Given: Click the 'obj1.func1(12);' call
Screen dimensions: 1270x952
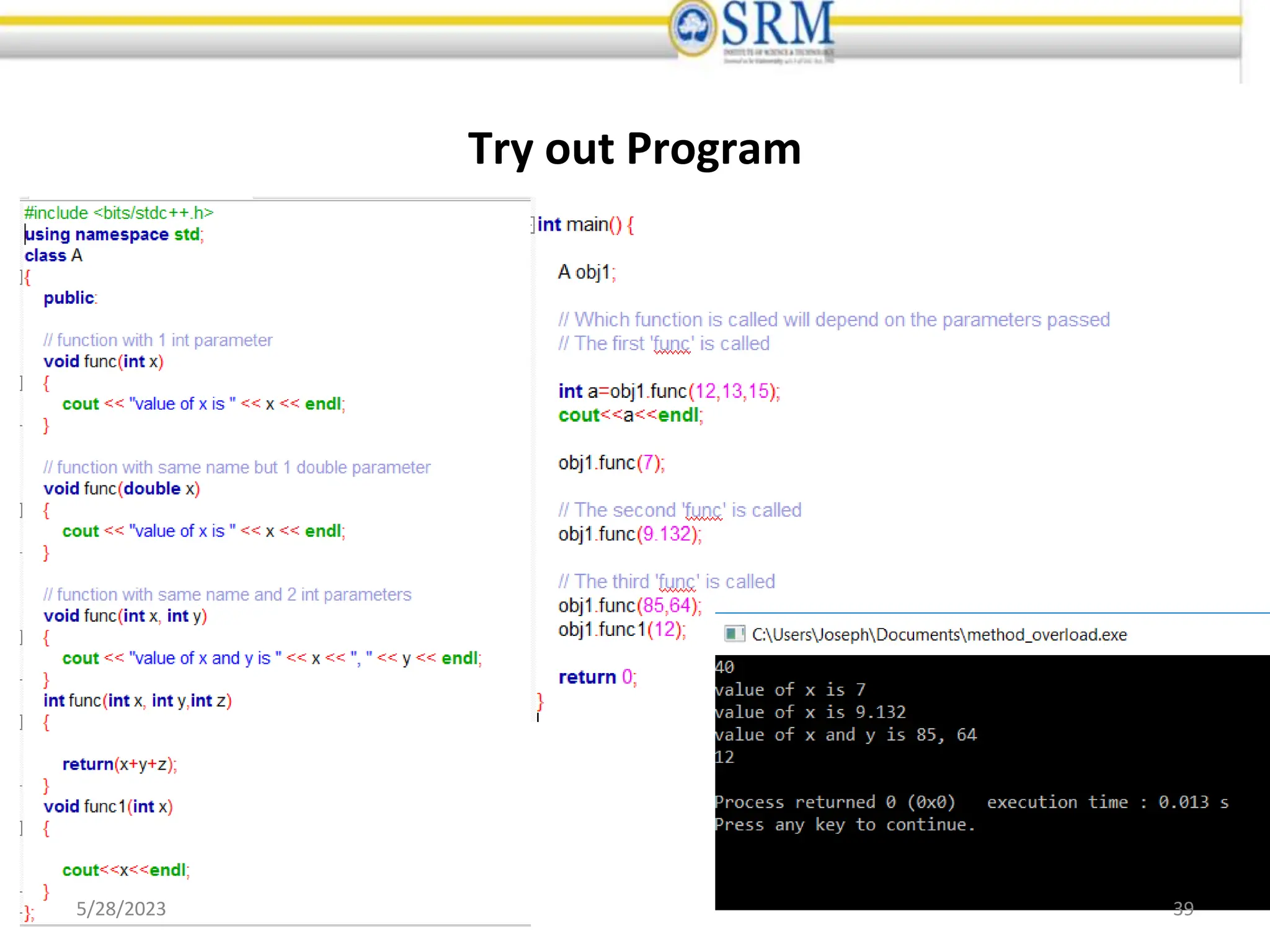Looking at the screenshot, I should coord(622,630).
